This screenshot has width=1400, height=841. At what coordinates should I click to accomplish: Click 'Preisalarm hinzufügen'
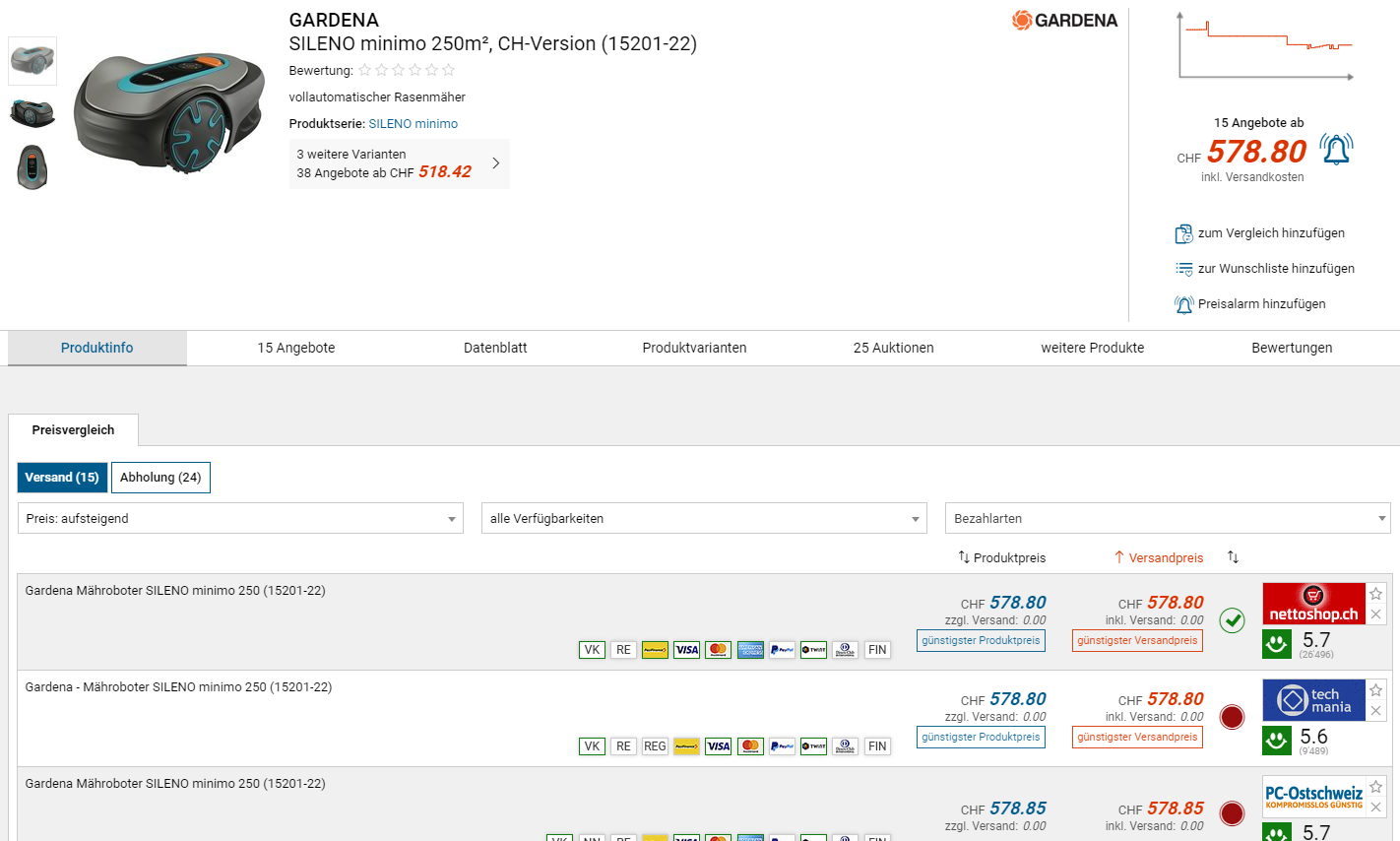[x=1261, y=304]
